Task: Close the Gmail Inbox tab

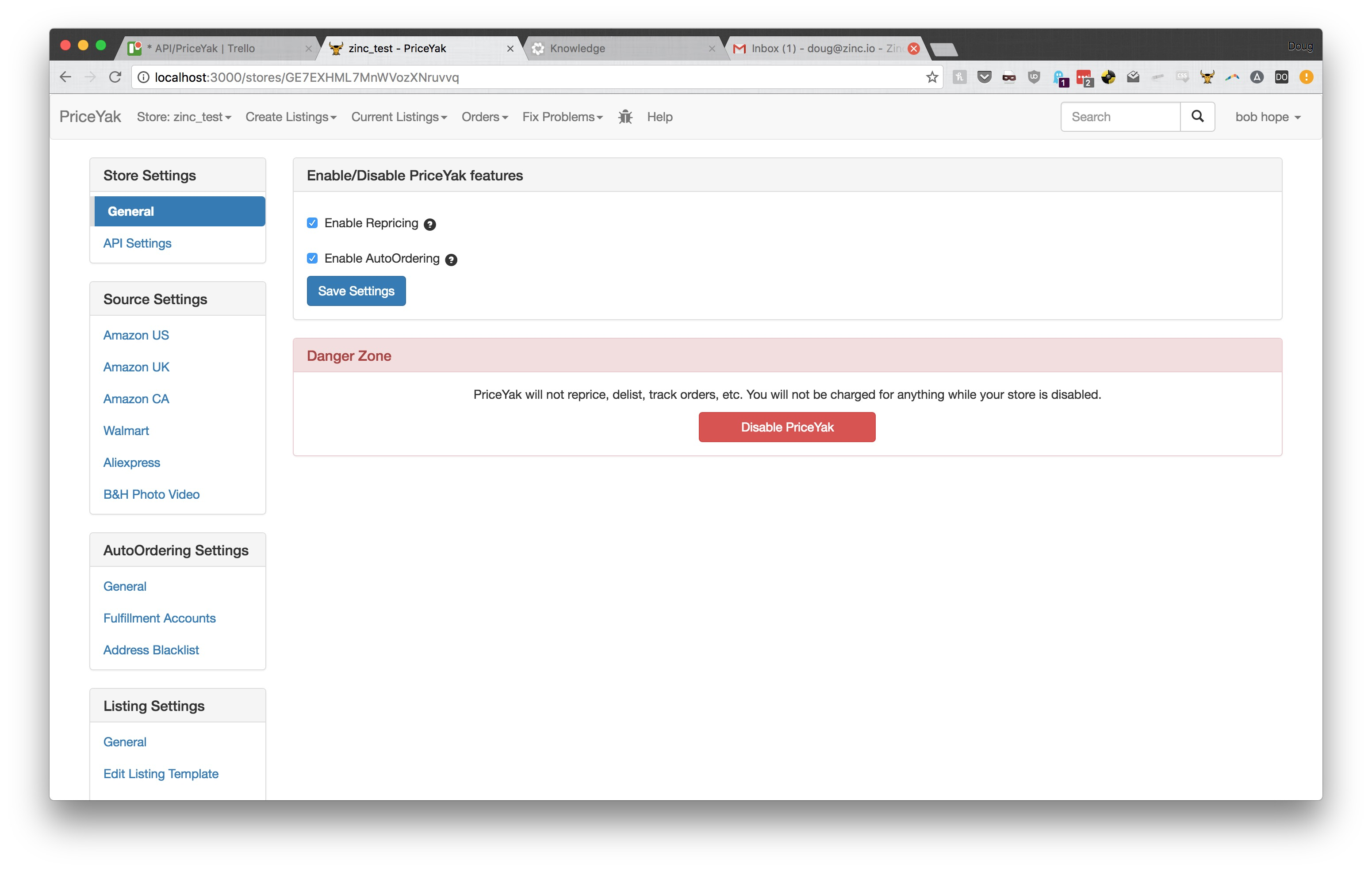Action: pos(914,49)
